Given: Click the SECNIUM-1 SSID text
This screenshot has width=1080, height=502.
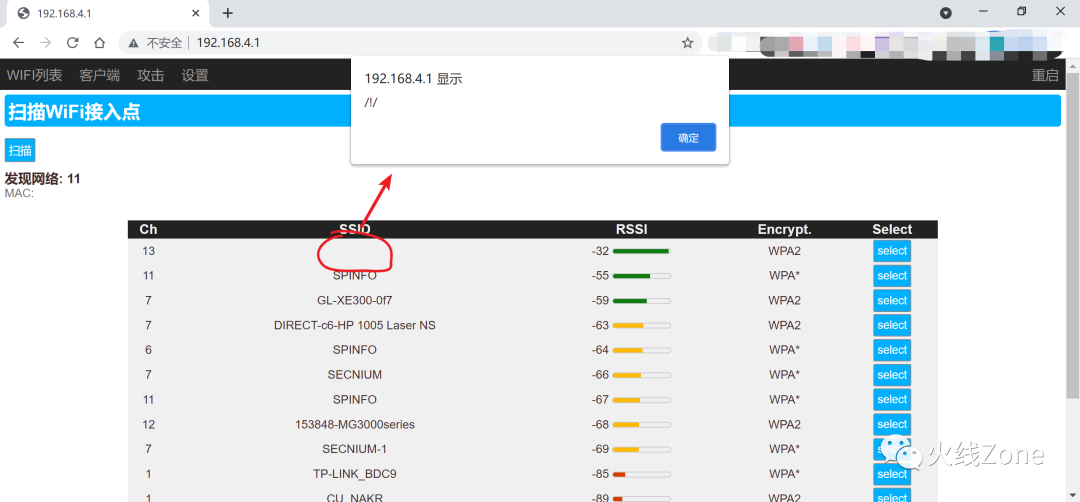Looking at the screenshot, I should point(355,449).
